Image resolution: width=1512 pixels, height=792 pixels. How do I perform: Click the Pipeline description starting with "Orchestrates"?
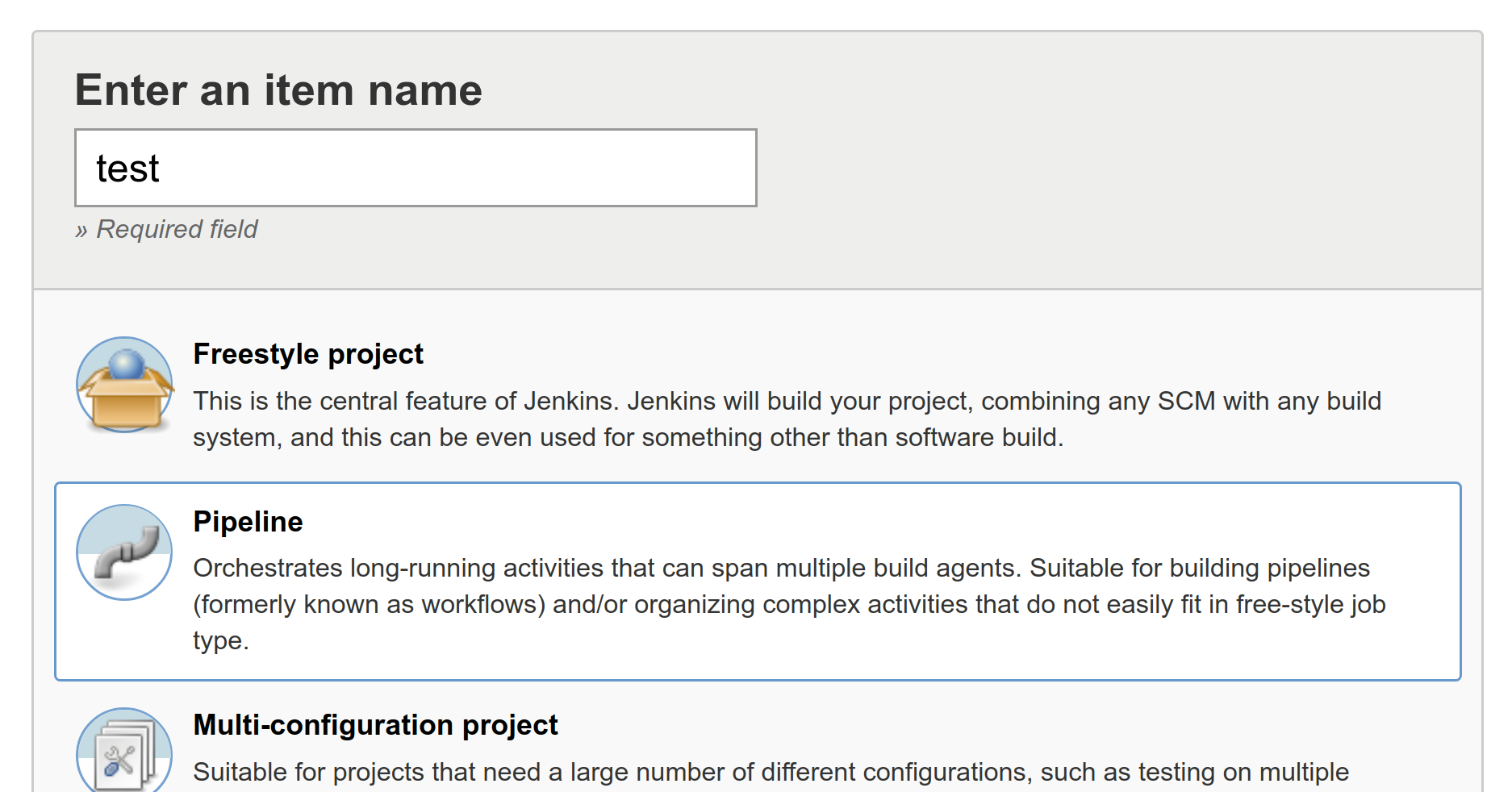[781, 568]
